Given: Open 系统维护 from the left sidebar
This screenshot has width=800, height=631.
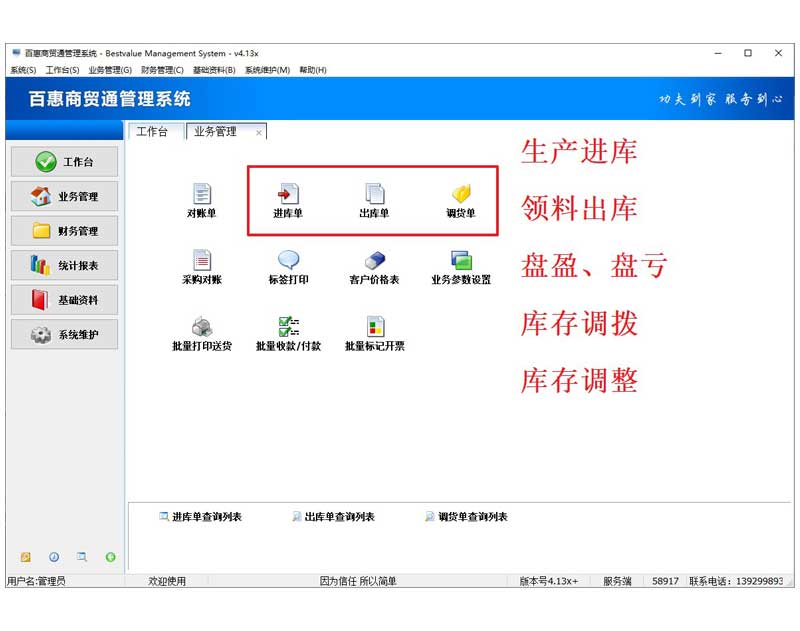Looking at the screenshot, I should tap(64, 335).
